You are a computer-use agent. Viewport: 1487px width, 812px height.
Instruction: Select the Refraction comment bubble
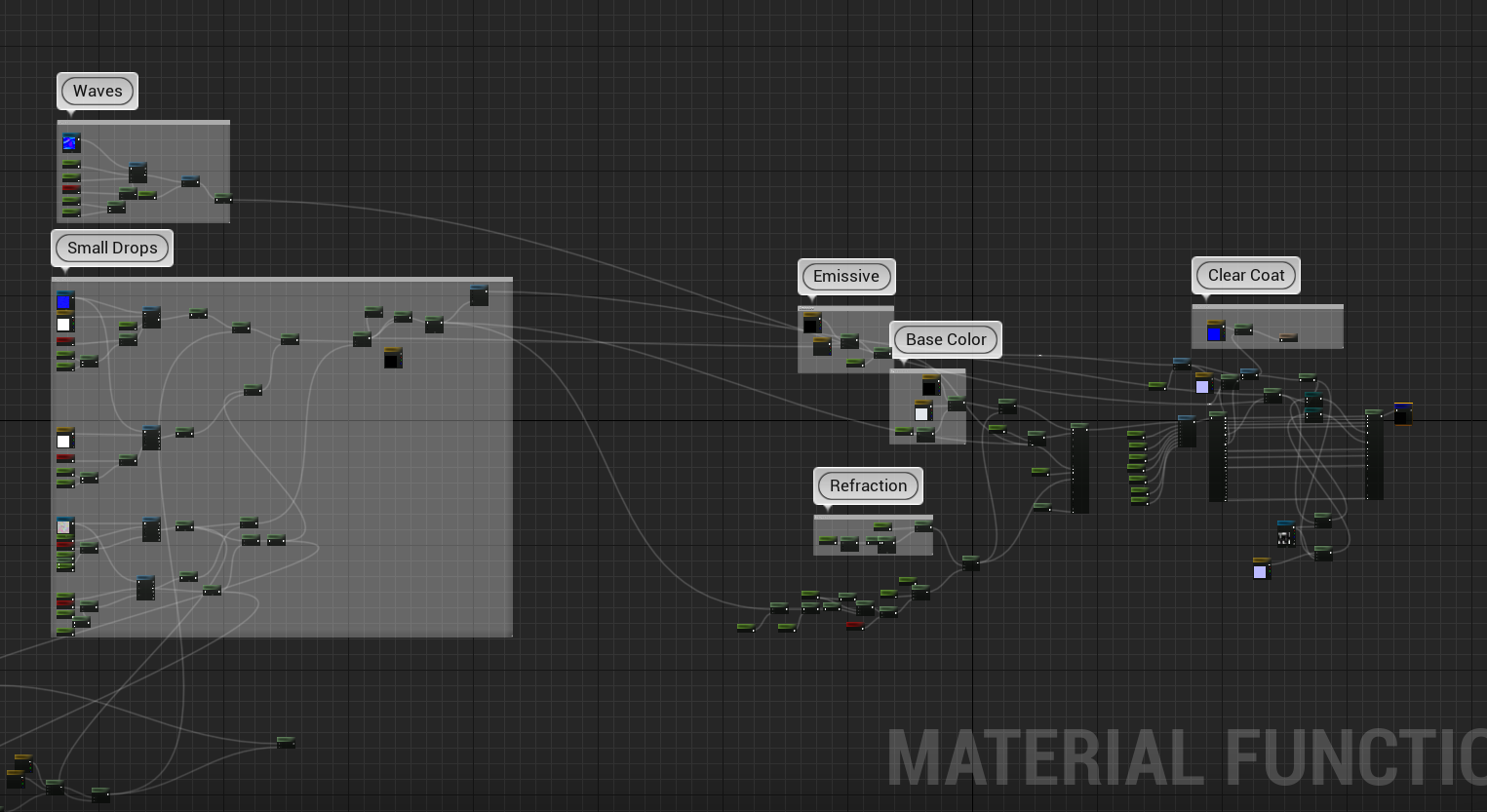coord(868,486)
